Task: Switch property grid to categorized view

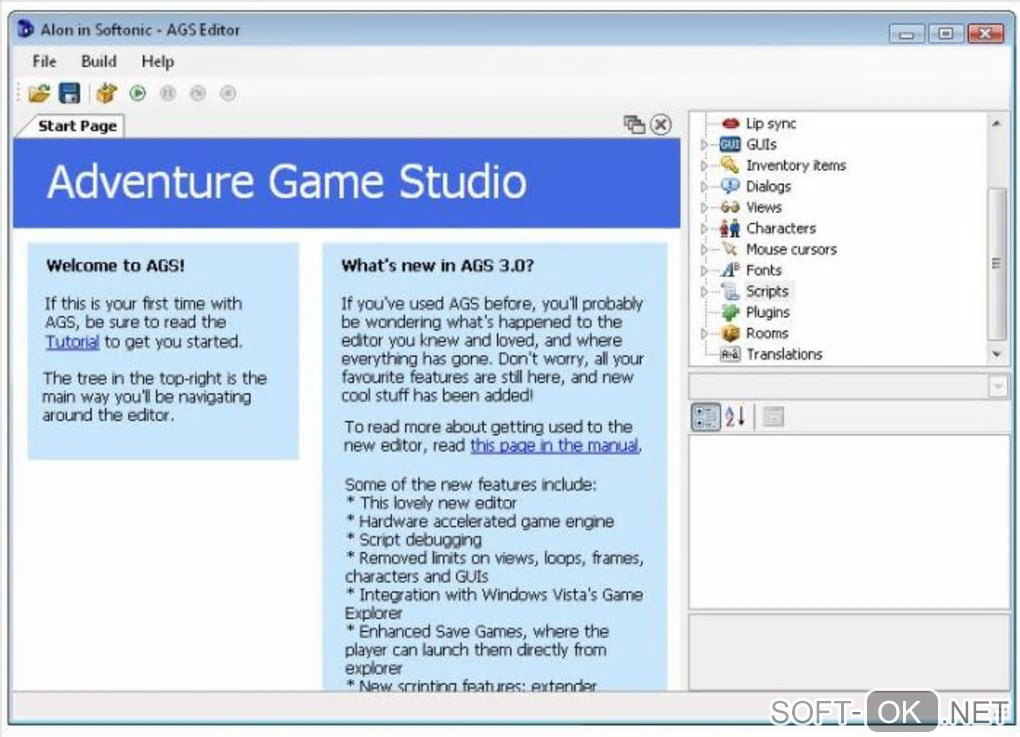Action: (x=705, y=417)
